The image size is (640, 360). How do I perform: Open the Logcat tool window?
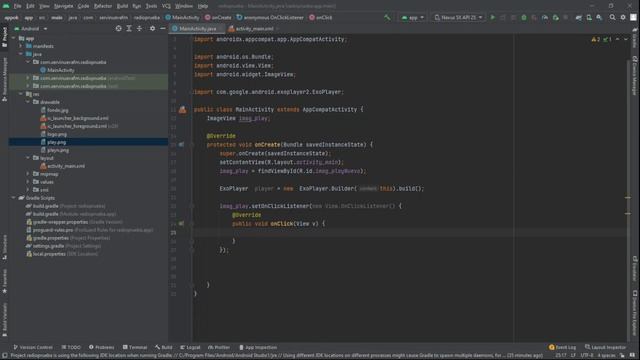[190, 347]
